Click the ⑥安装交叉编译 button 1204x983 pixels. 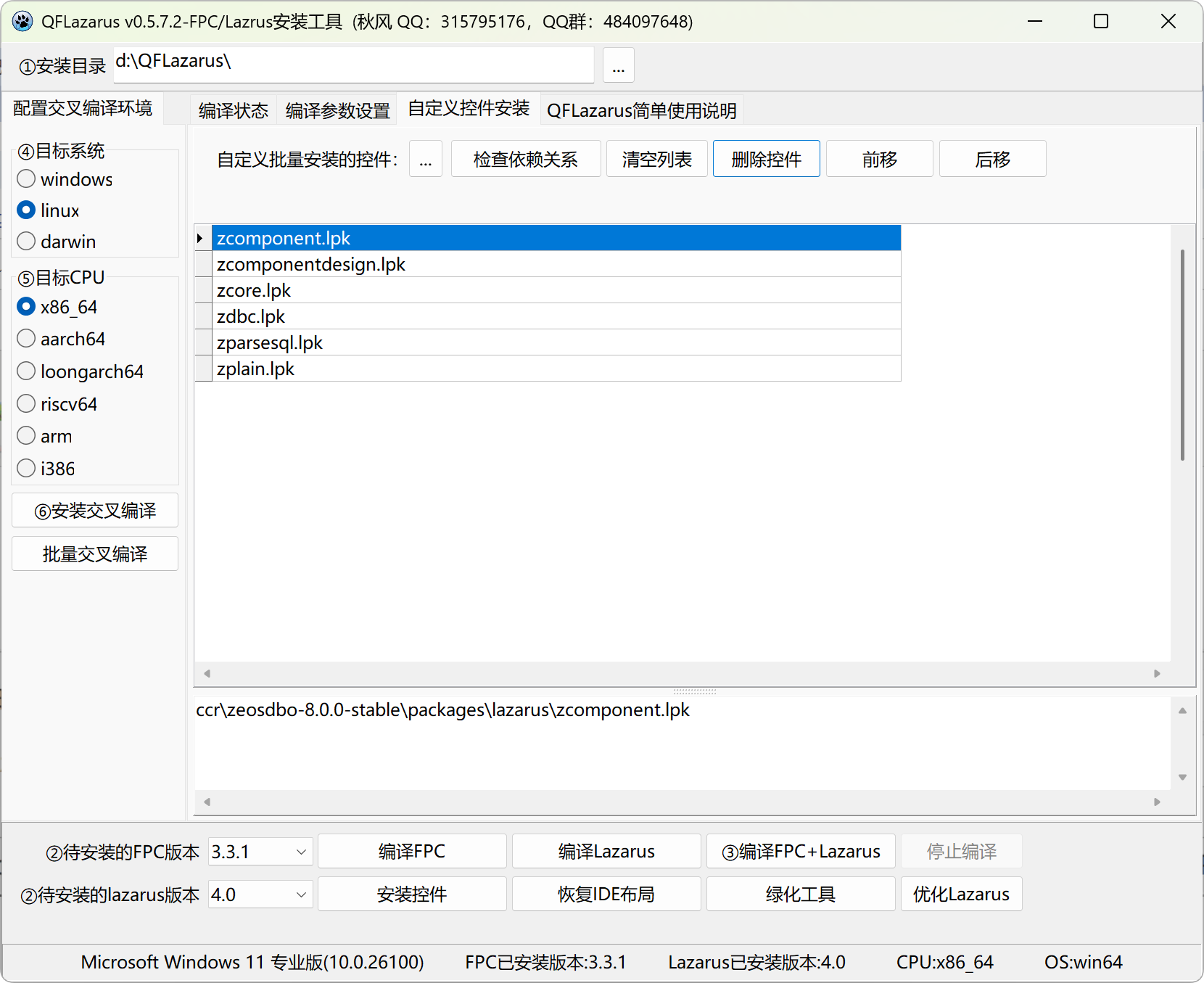click(x=95, y=511)
